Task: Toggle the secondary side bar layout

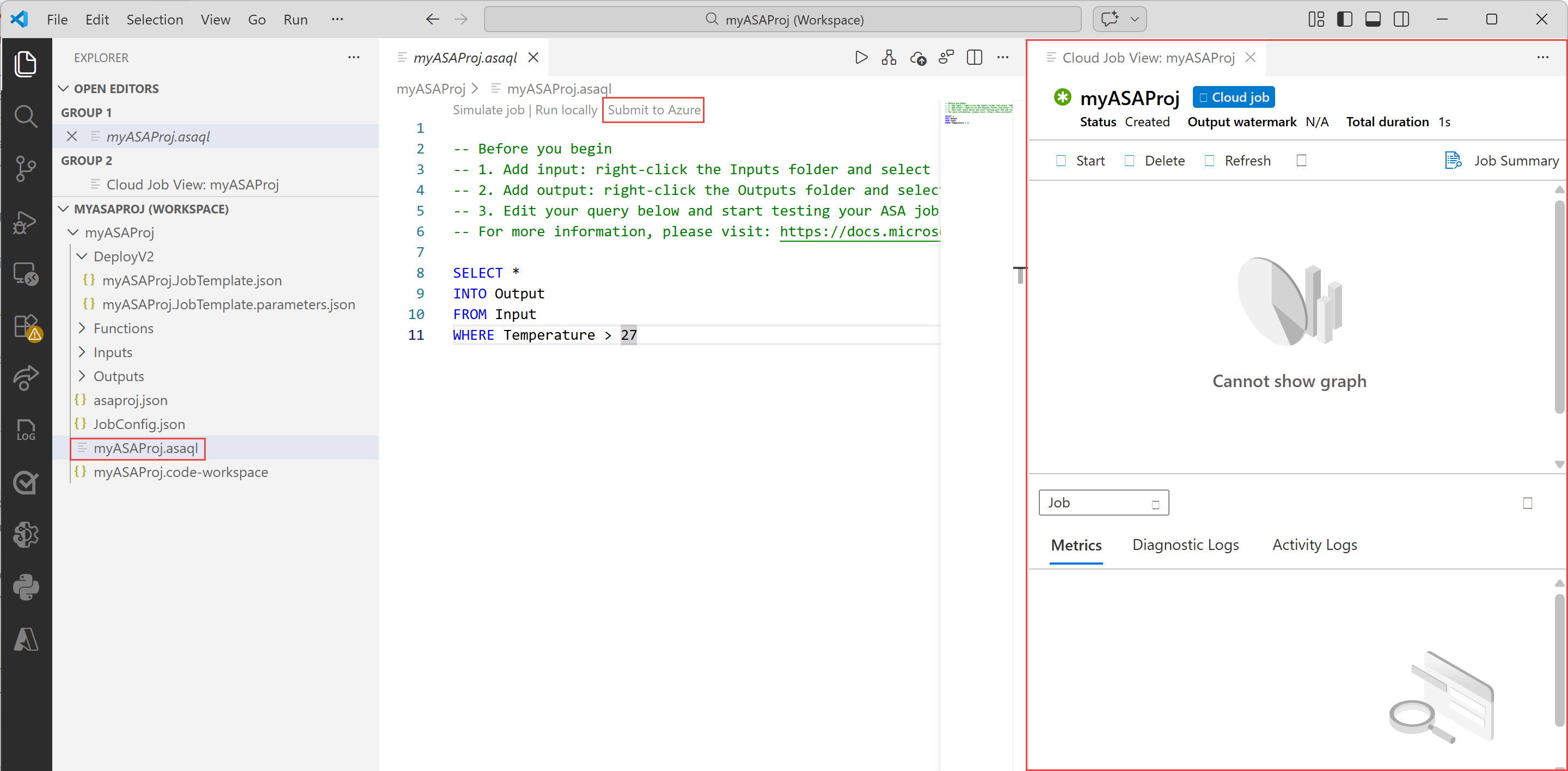Action: [x=1401, y=20]
